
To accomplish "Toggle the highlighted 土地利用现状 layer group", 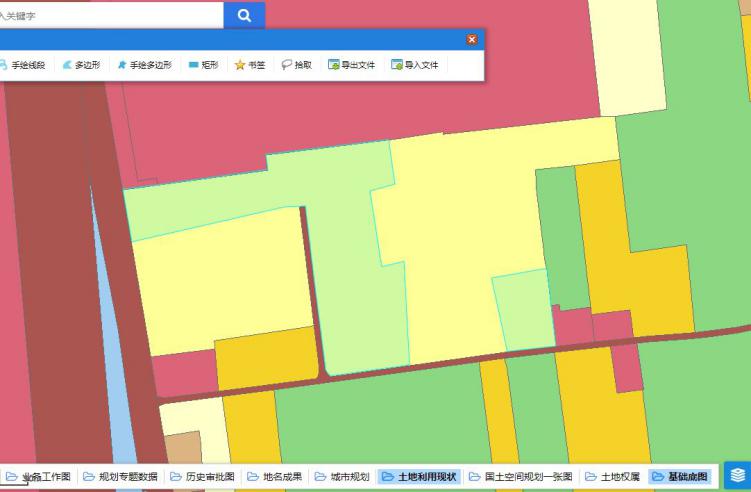I will coord(420,477).
